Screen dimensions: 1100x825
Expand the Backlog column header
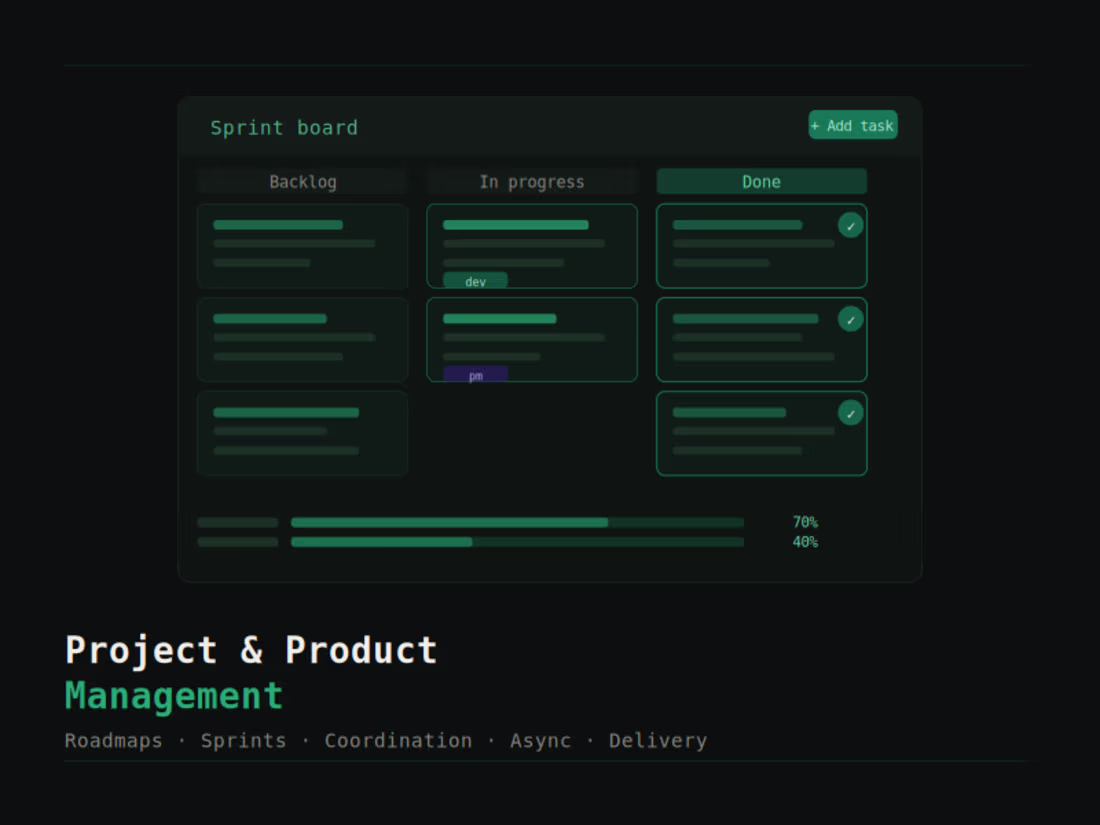tap(302, 181)
